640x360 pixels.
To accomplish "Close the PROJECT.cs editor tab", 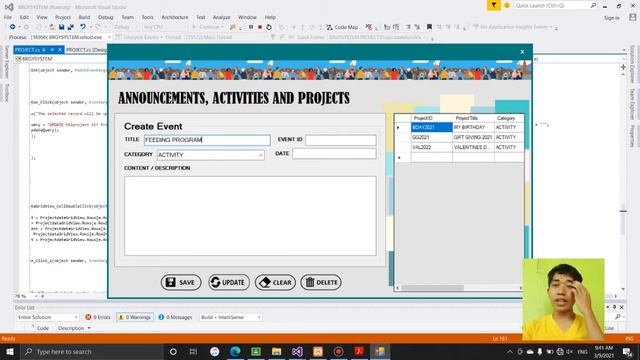I will [60, 50].
